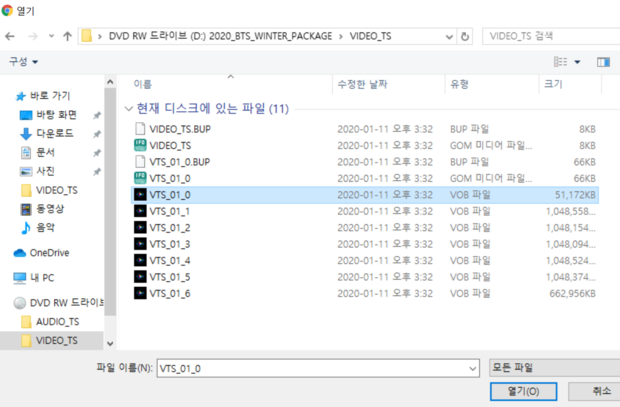620x407 pixels.
Task: Open the file name dropdown arrow
Action: (473, 369)
